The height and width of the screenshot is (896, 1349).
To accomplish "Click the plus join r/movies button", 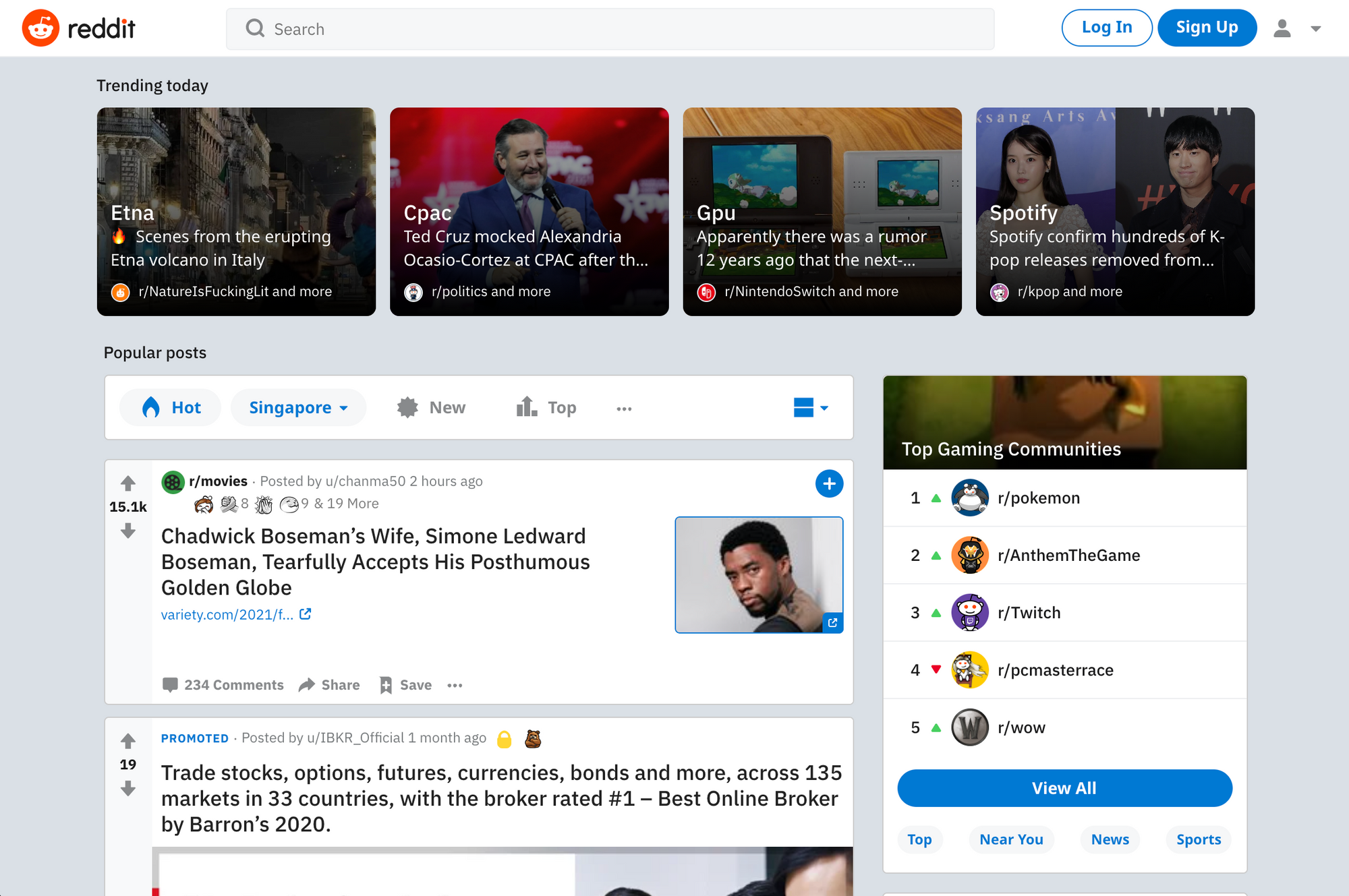I will [x=829, y=483].
